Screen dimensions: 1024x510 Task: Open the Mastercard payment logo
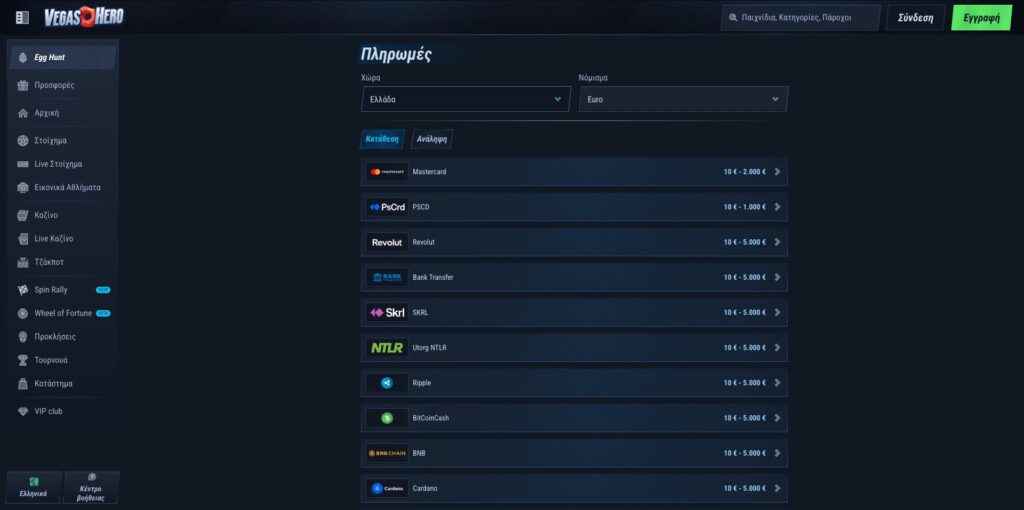(386, 172)
